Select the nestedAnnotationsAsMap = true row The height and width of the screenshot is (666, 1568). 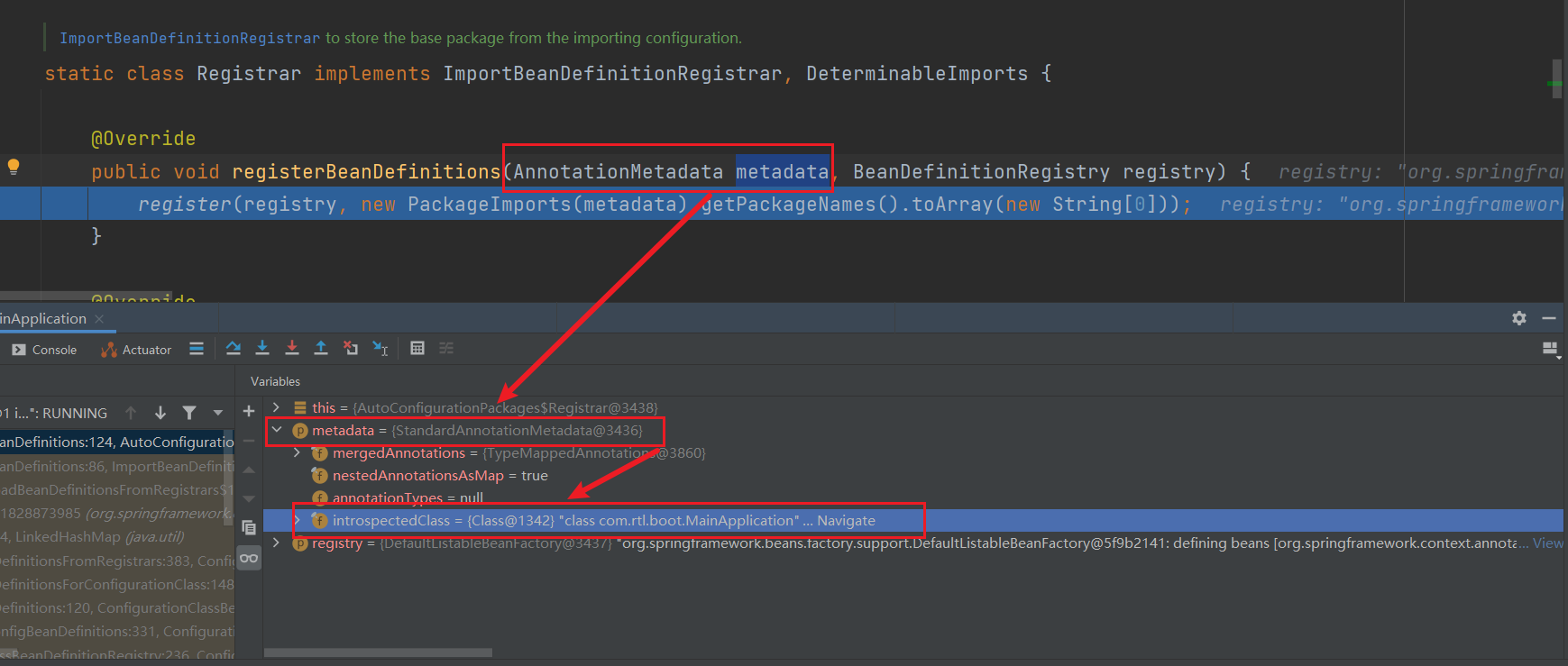click(x=912, y=475)
